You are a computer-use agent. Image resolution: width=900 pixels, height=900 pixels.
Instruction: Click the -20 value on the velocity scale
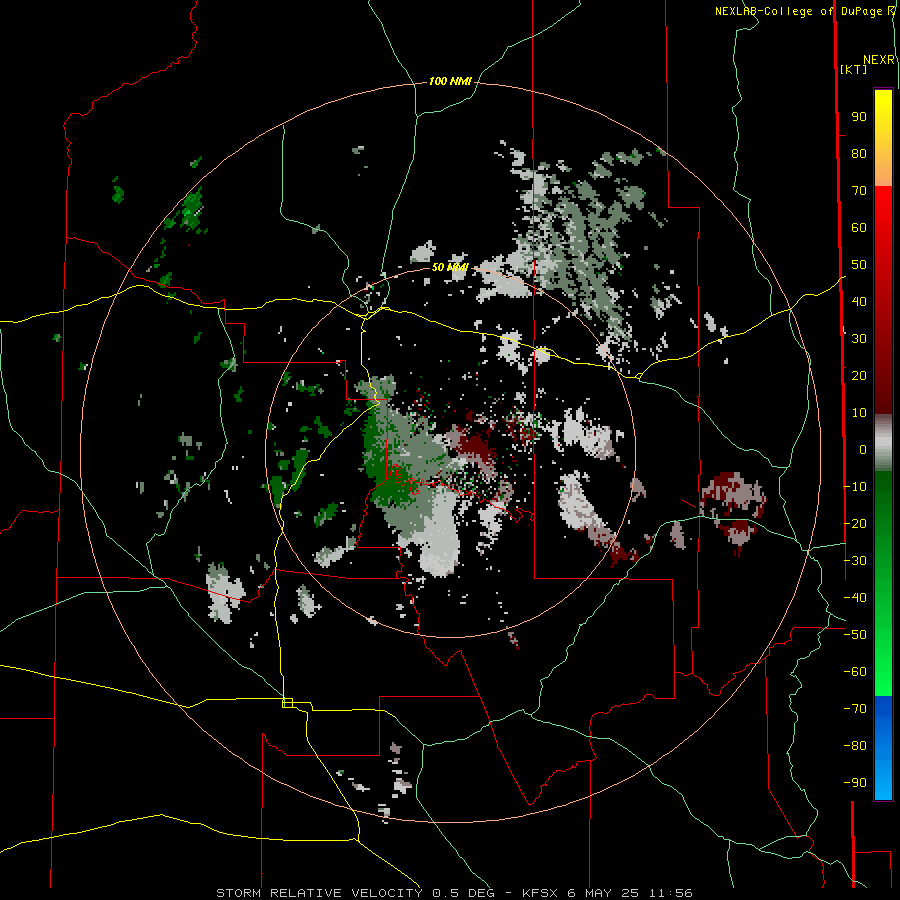(x=855, y=524)
